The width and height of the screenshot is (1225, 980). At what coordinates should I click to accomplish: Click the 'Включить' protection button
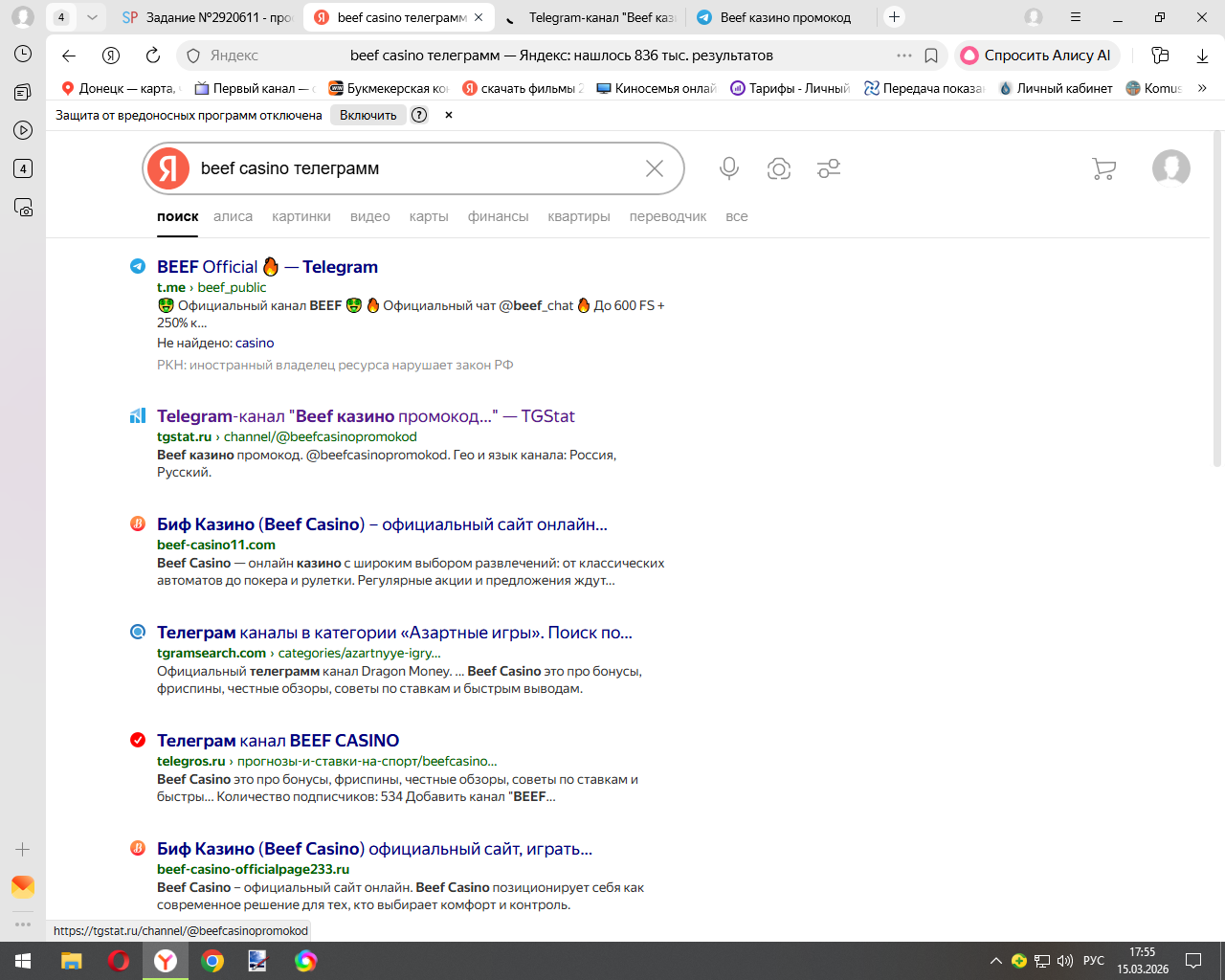coord(368,115)
